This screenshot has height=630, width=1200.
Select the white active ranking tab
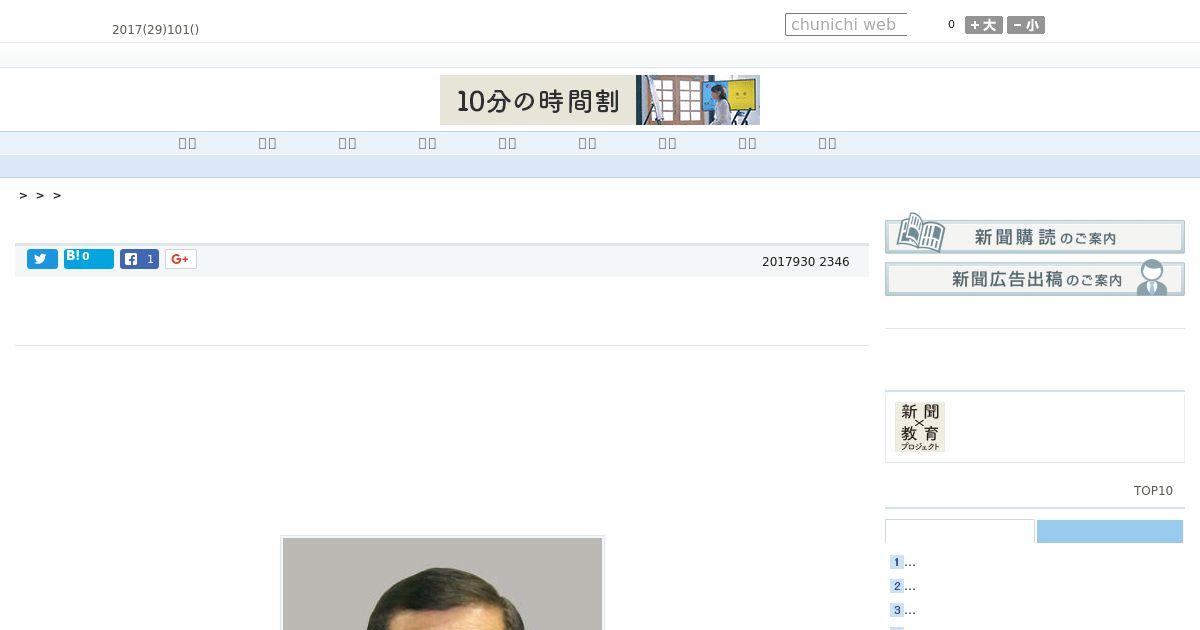(960, 531)
